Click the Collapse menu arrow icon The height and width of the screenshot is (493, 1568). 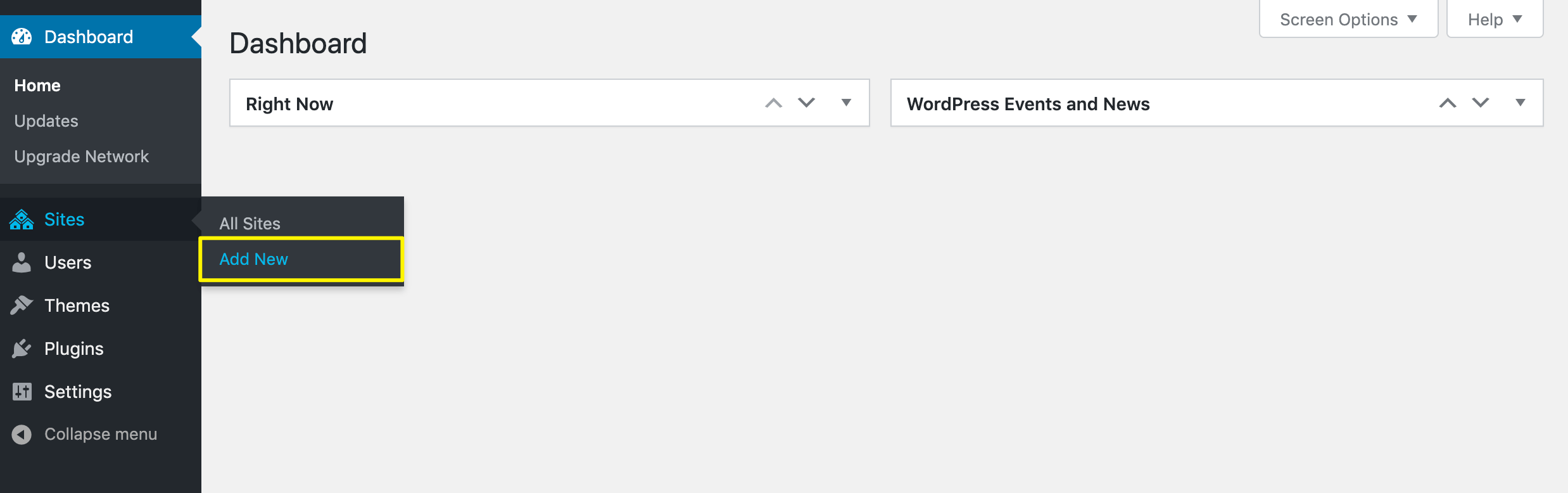point(22,435)
